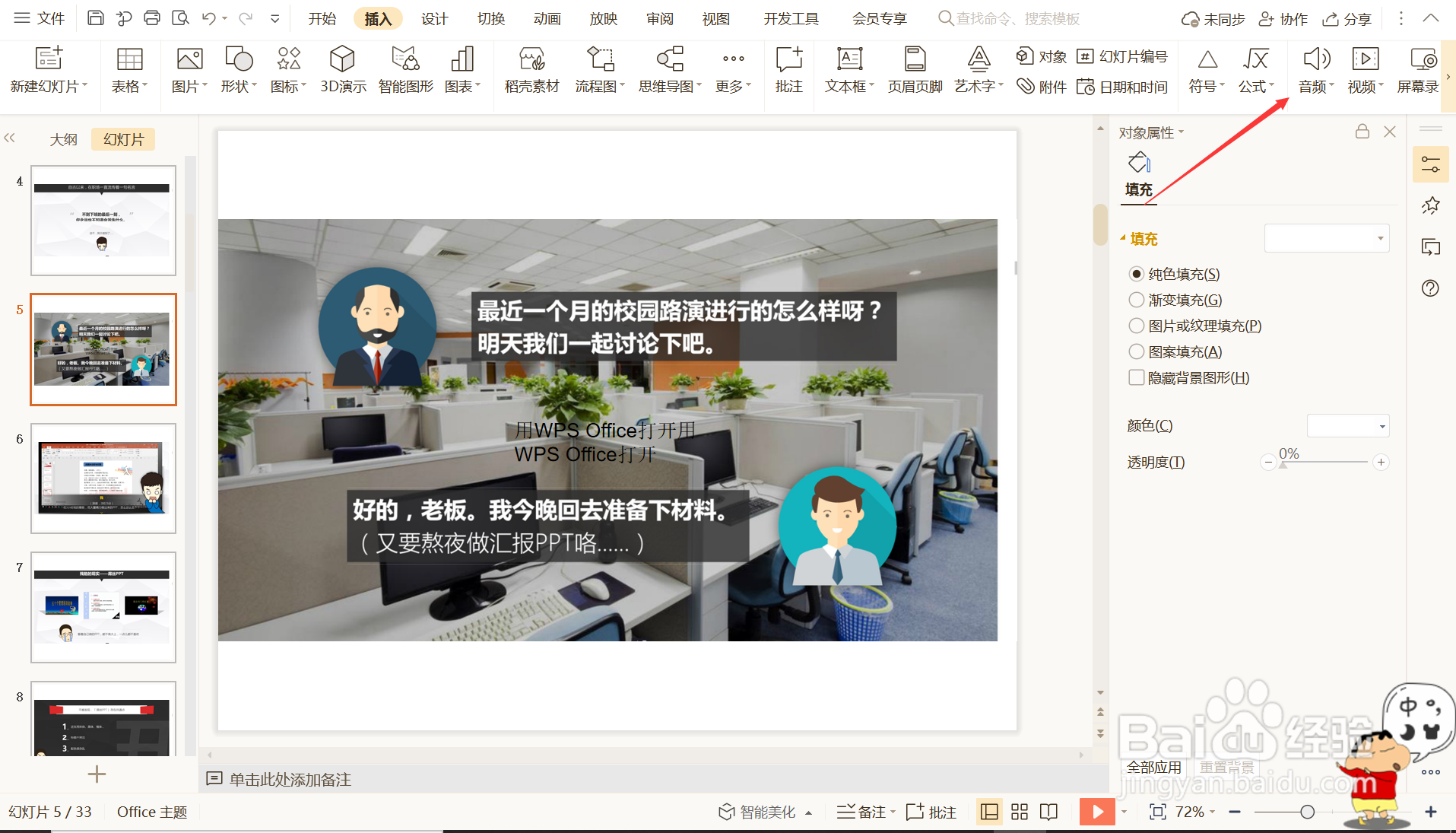
Task: Click the 全部应用 button
Action: 1153,767
